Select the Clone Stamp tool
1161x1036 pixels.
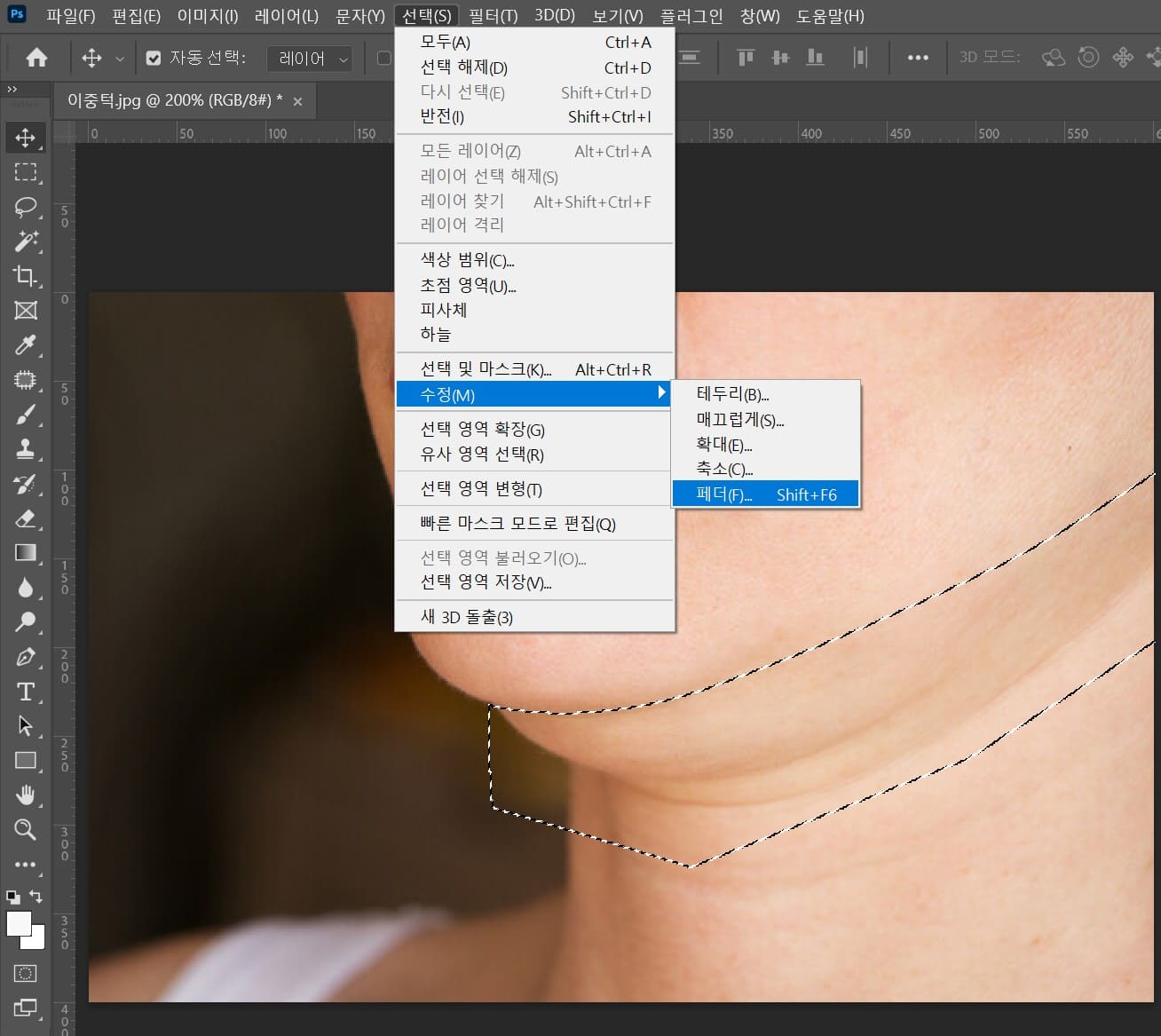[x=25, y=449]
